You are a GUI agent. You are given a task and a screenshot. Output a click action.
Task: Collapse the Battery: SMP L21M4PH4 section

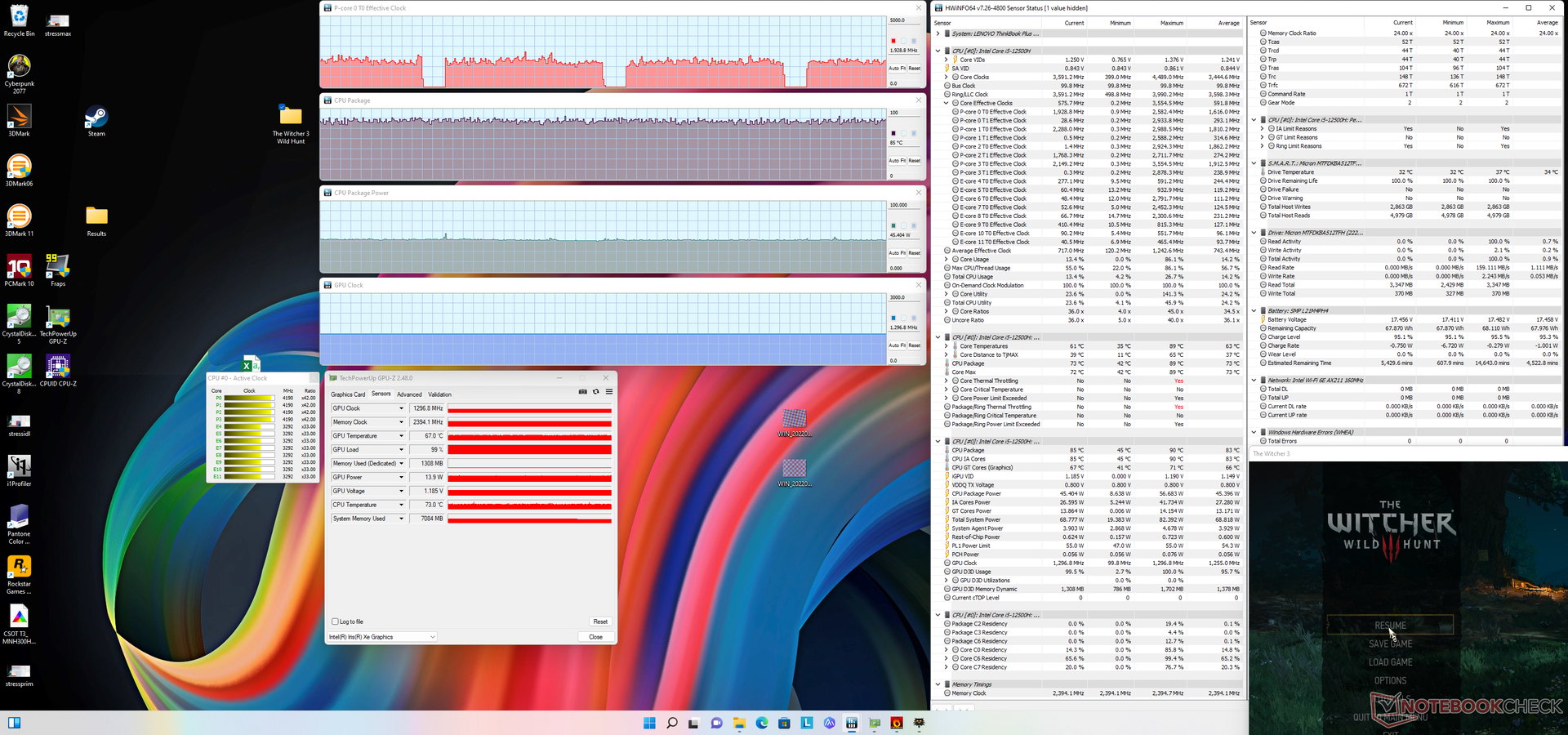tap(1254, 310)
